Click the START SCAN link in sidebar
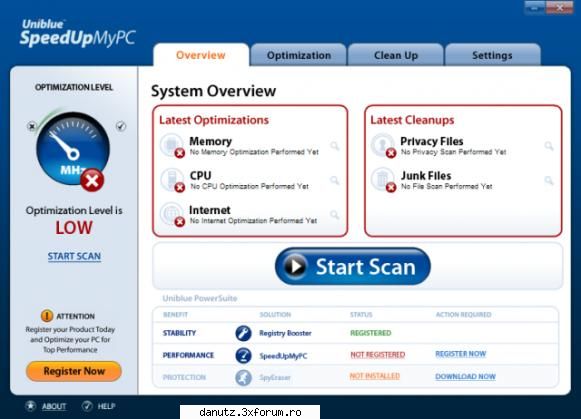Image resolution: width=581 pixels, height=419 pixels. tap(74, 256)
